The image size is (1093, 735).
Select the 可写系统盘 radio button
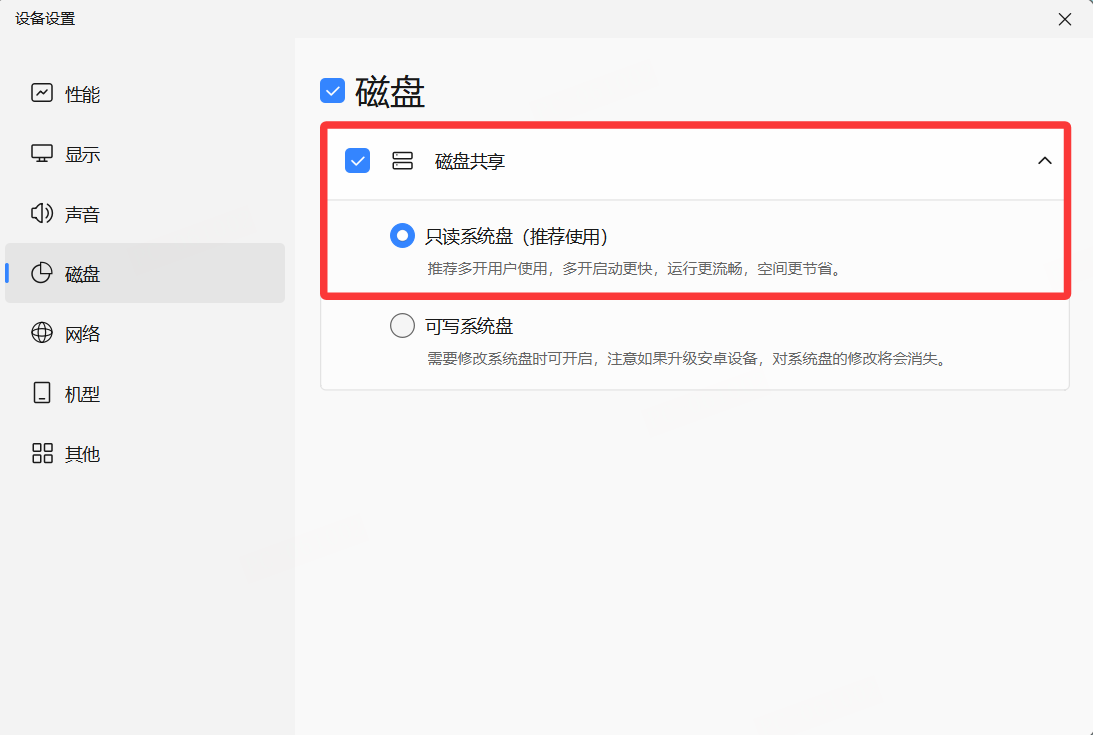(402, 326)
